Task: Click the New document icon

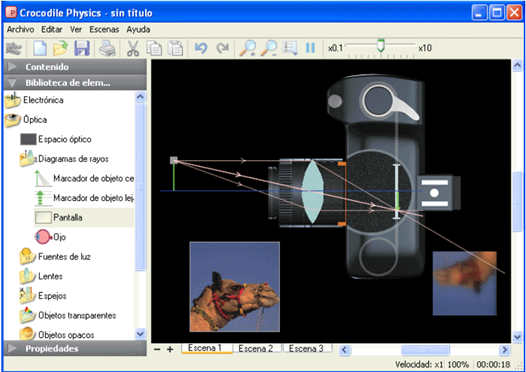Action: (x=40, y=48)
